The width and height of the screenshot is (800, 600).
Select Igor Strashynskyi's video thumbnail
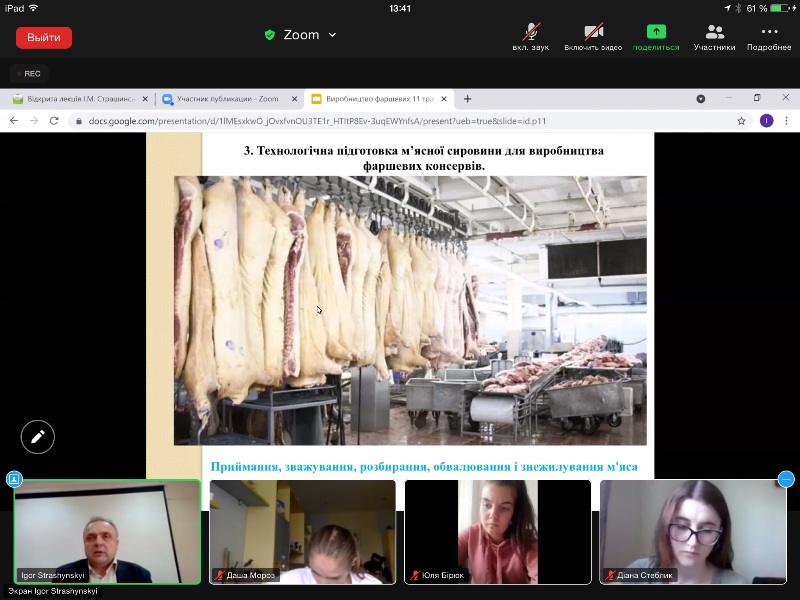[x=107, y=531]
